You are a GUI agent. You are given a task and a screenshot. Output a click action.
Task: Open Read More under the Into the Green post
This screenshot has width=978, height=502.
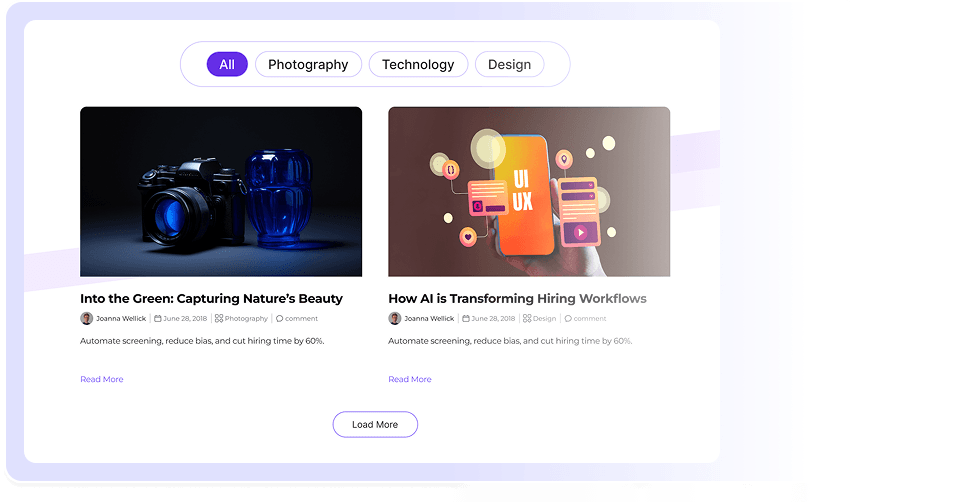coord(102,379)
